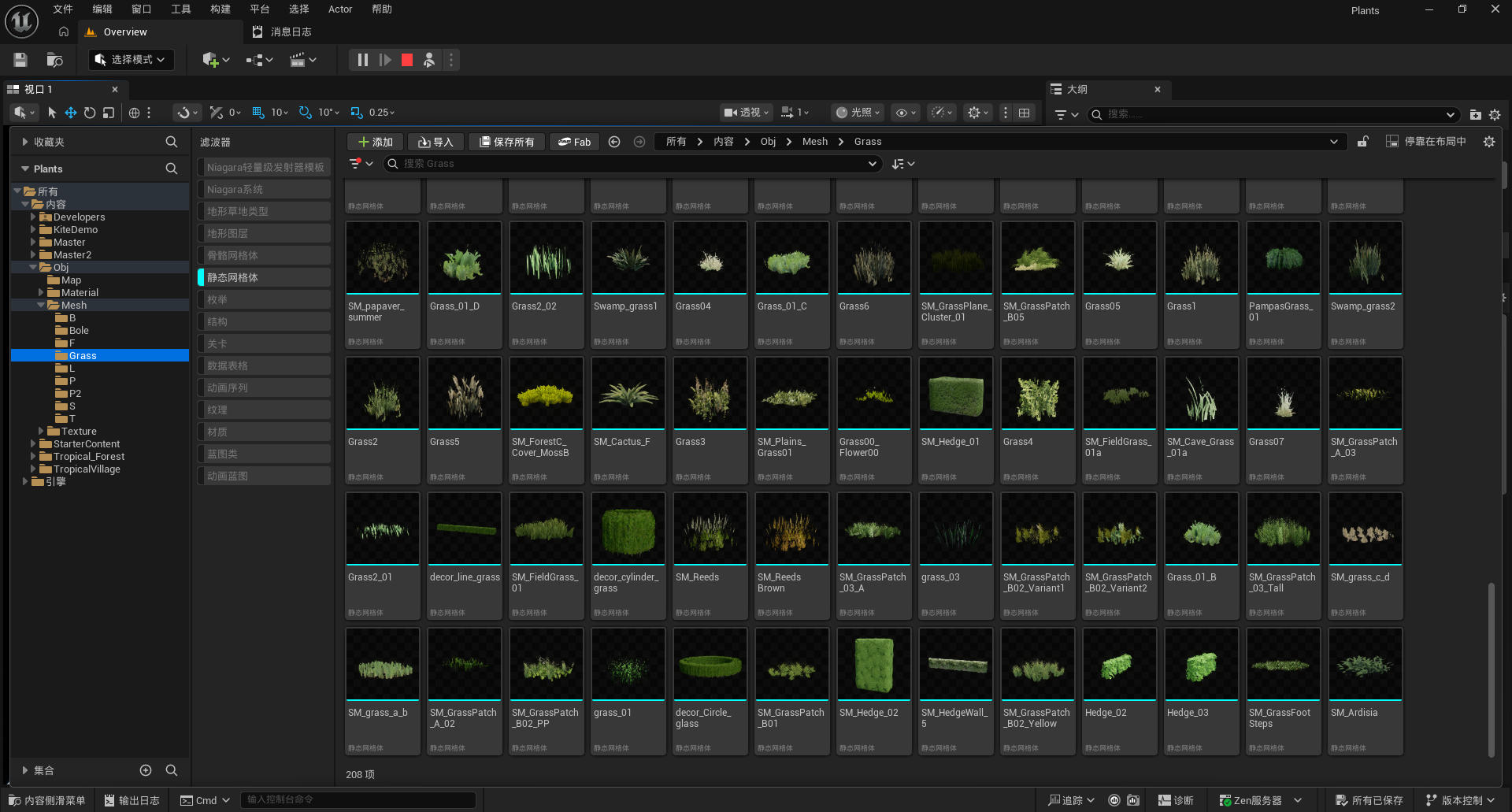Open the 选择模式 dropdown
Image resolution: width=1512 pixels, height=812 pixels.
point(131,60)
